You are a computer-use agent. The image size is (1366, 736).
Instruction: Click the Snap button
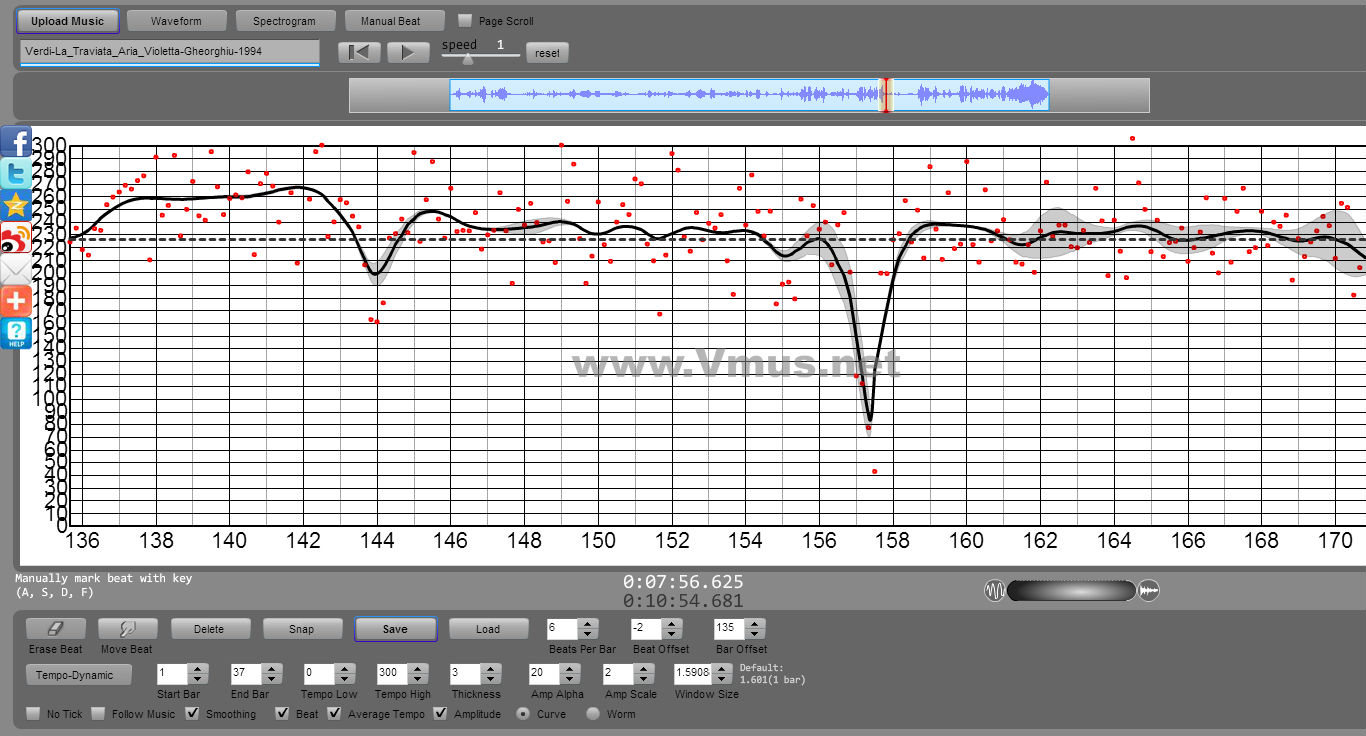click(x=301, y=629)
